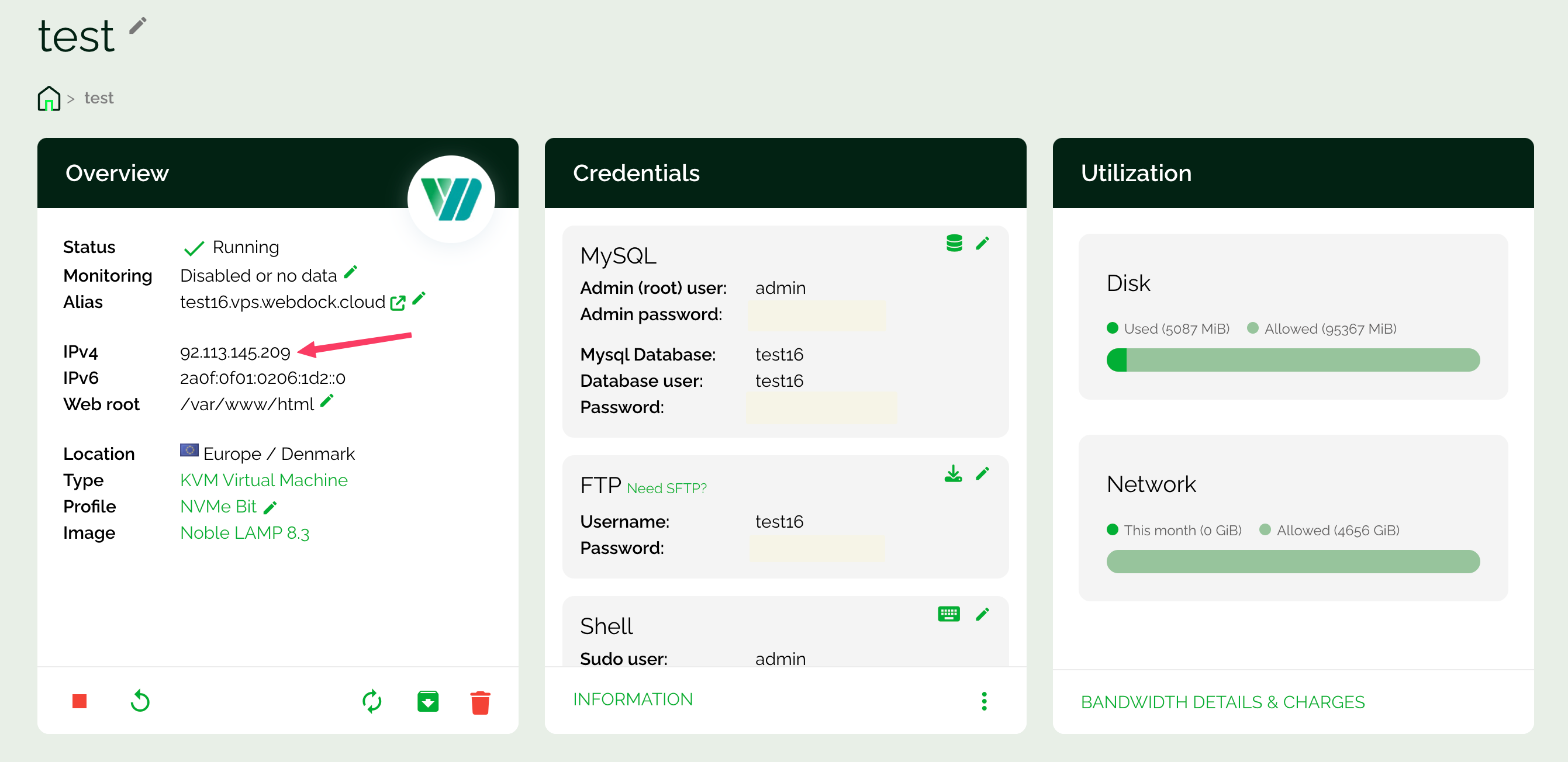This screenshot has width=1568, height=762.
Task: Click the two-arrow reinstall sync icon
Action: coord(371,701)
